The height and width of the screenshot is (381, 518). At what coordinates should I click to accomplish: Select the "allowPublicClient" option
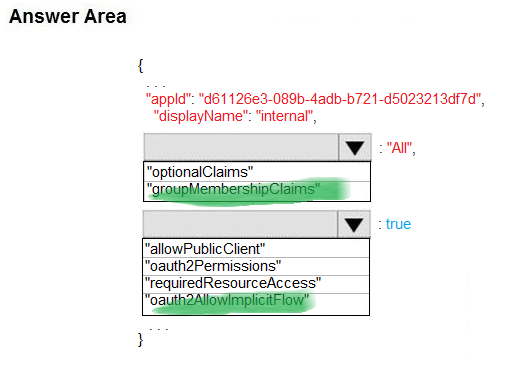(256, 249)
